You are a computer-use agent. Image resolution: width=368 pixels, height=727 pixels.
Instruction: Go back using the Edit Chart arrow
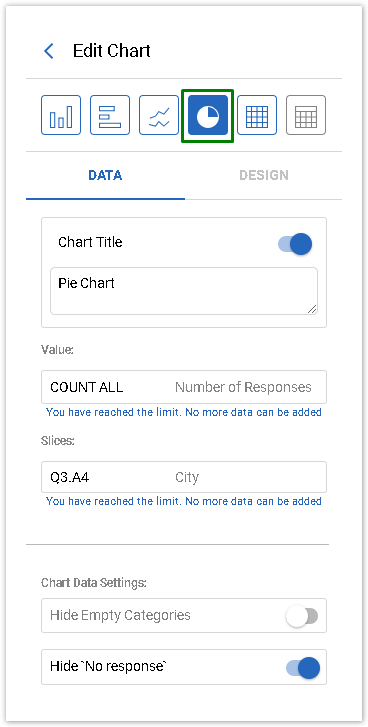[49, 51]
